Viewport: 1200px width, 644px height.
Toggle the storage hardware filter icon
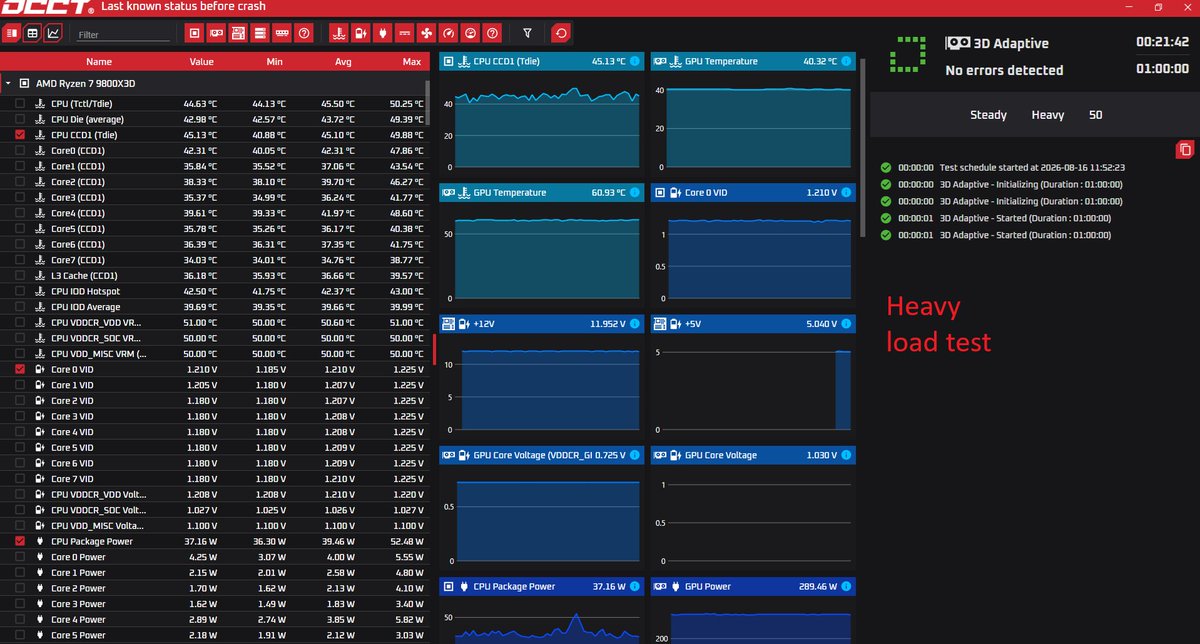(x=260, y=33)
